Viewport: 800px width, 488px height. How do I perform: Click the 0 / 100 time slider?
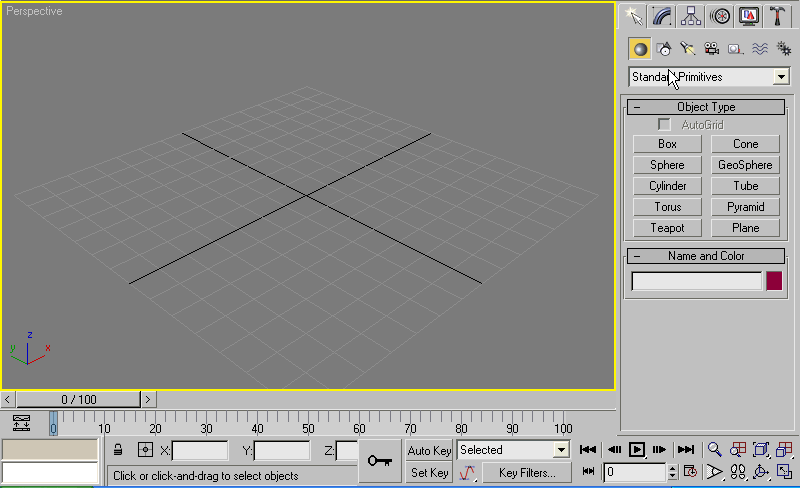coord(79,399)
